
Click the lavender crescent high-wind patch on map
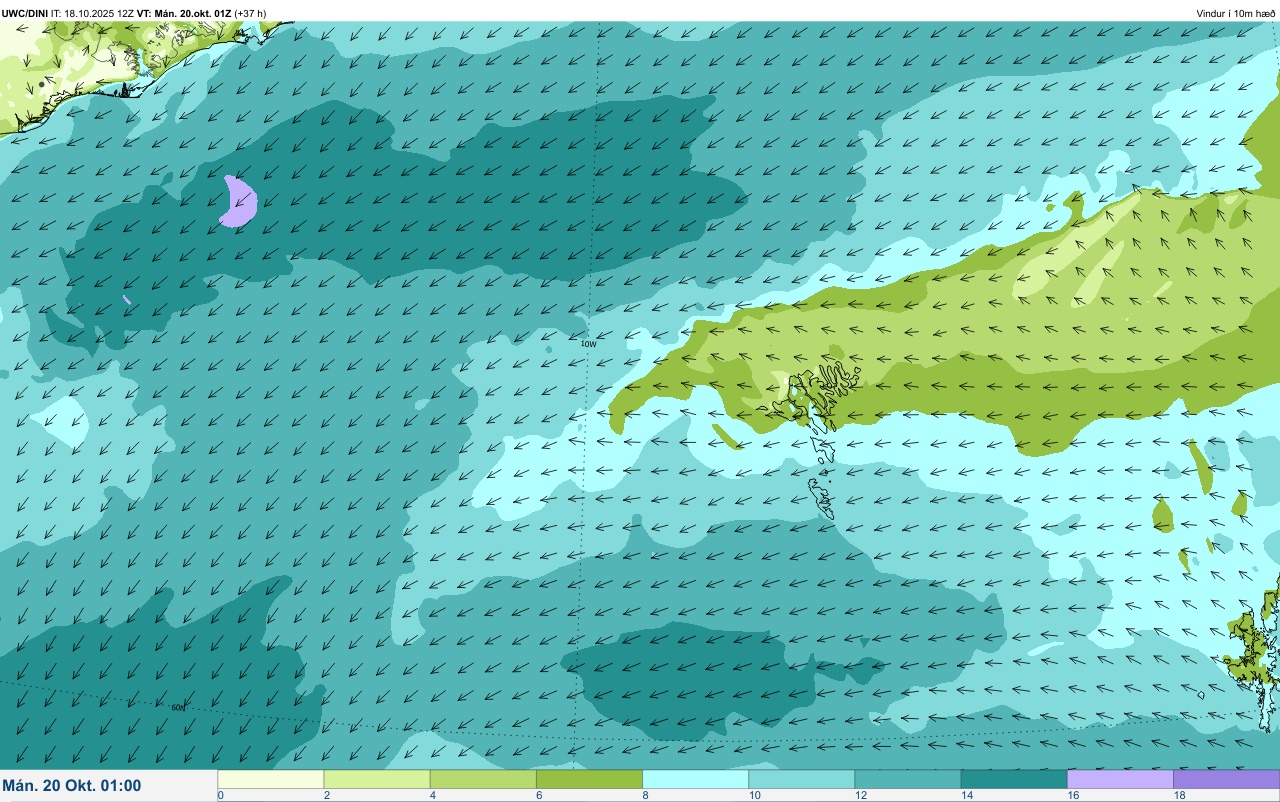point(239,201)
